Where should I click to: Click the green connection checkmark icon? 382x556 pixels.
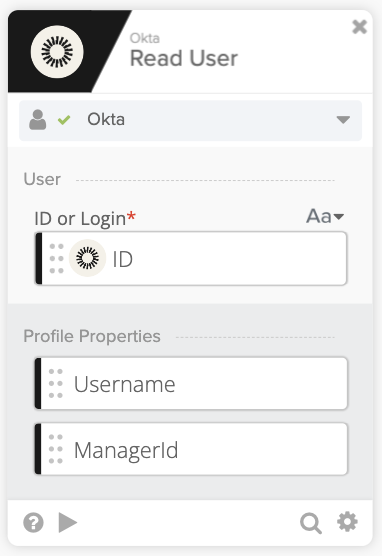click(x=64, y=120)
